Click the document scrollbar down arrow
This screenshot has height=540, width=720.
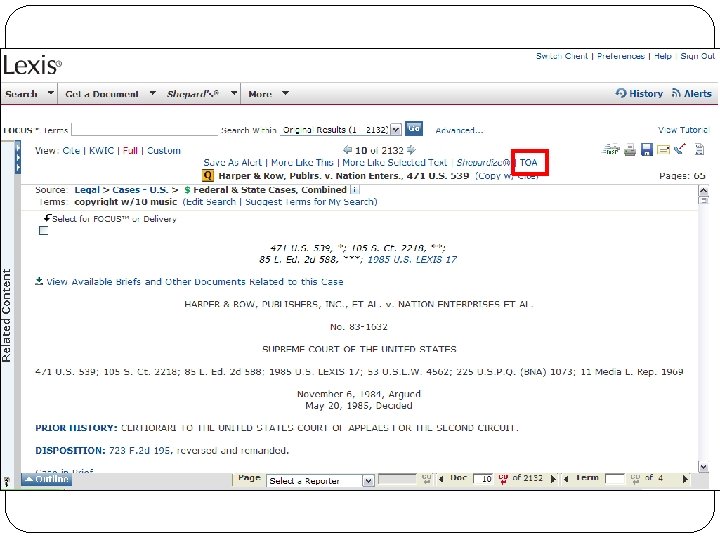(x=703, y=467)
